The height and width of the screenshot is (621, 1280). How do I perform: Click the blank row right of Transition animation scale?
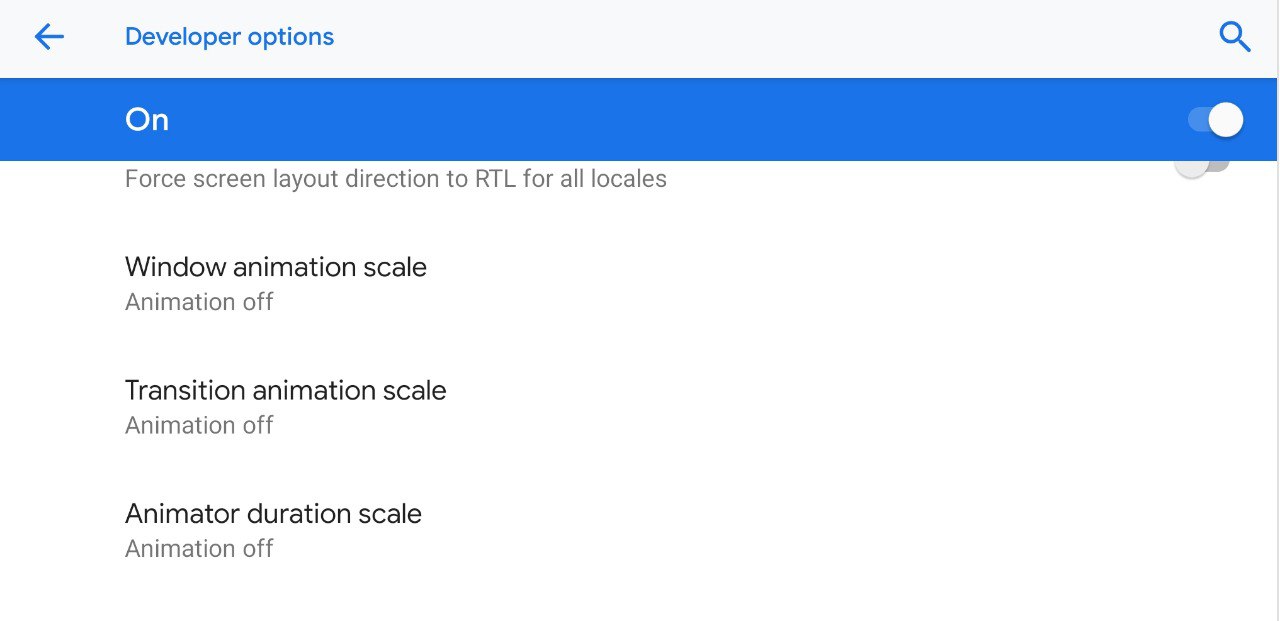coord(800,407)
